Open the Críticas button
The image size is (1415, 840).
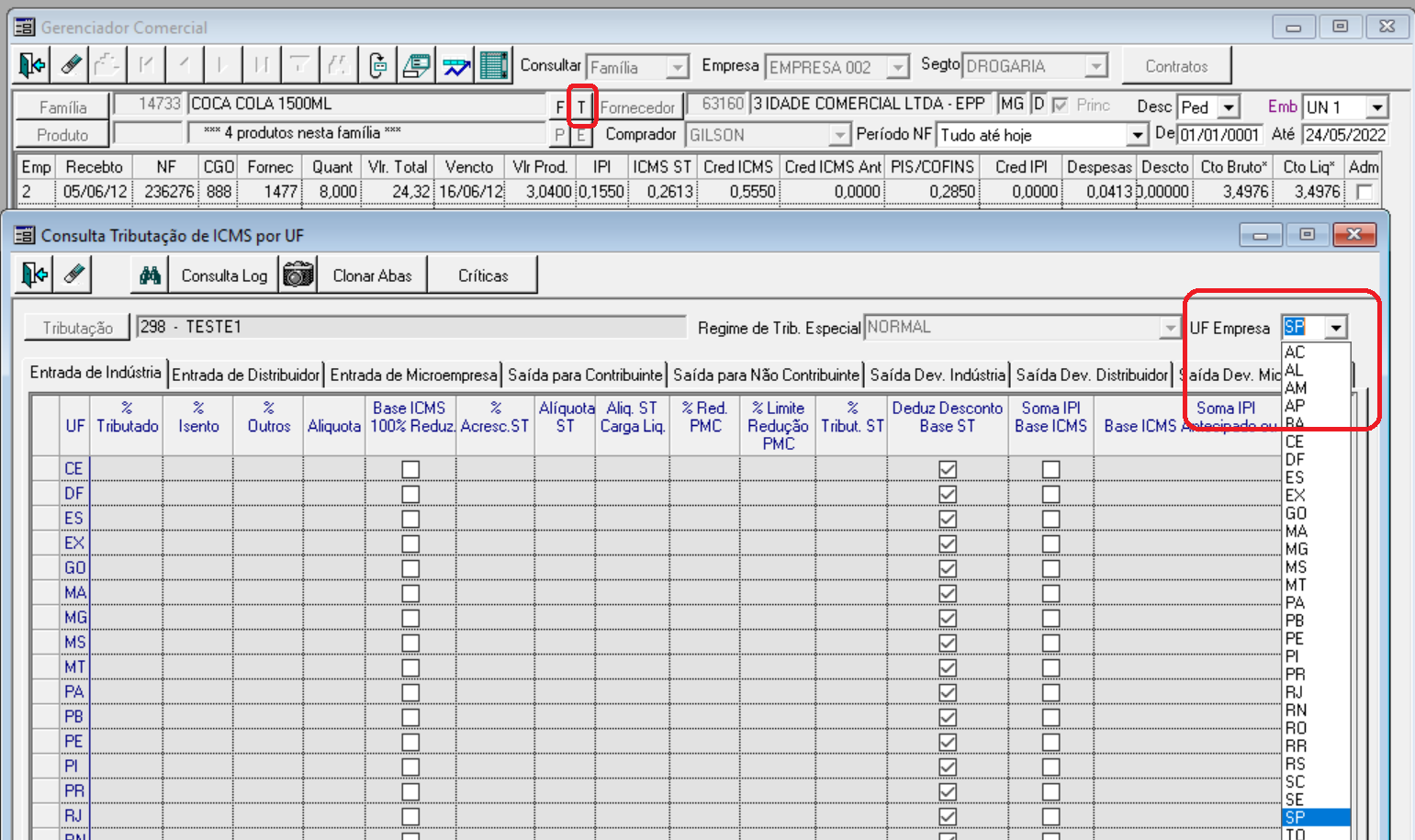click(483, 274)
